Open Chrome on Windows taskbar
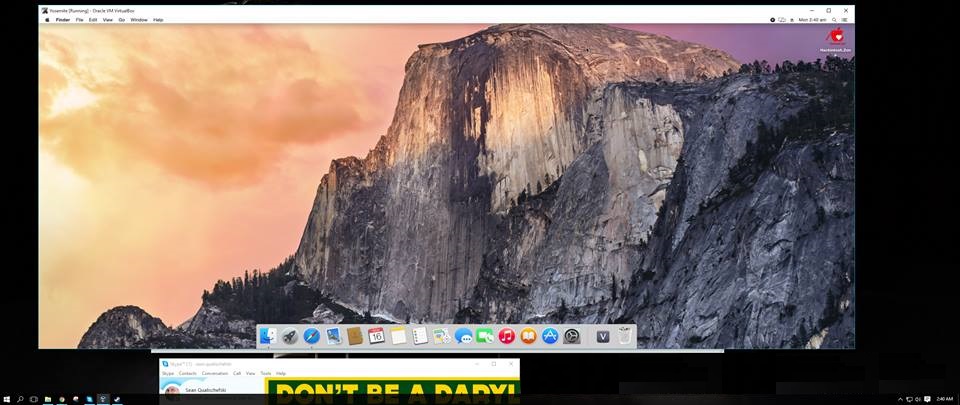The image size is (960, 405). point(62,399)
